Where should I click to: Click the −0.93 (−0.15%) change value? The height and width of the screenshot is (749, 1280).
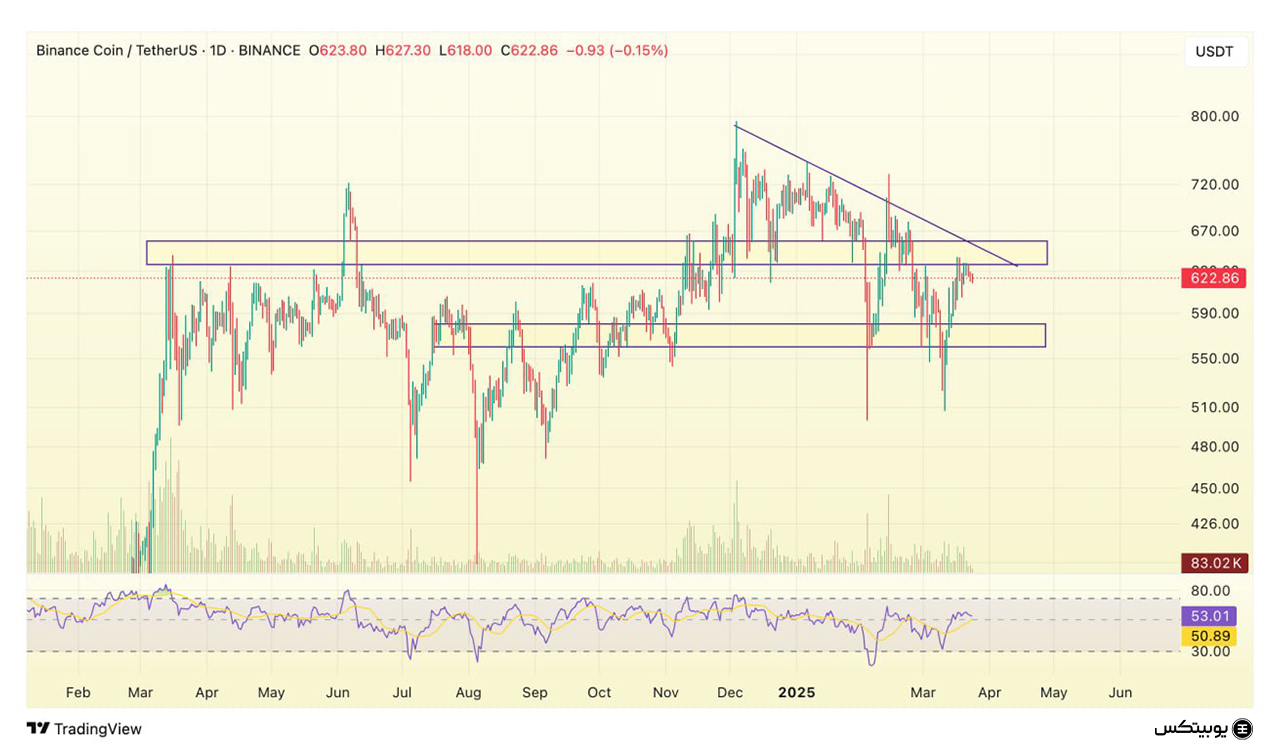coord(617,50)
